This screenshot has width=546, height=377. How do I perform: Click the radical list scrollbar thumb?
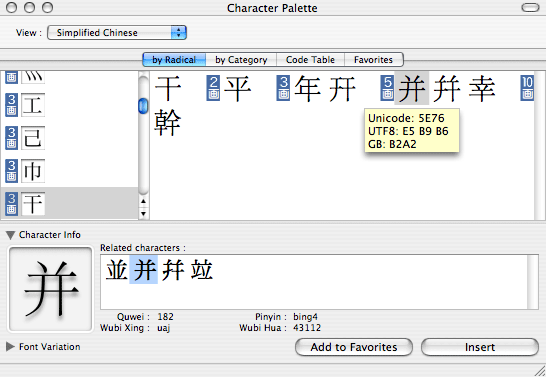pos(143,106)
